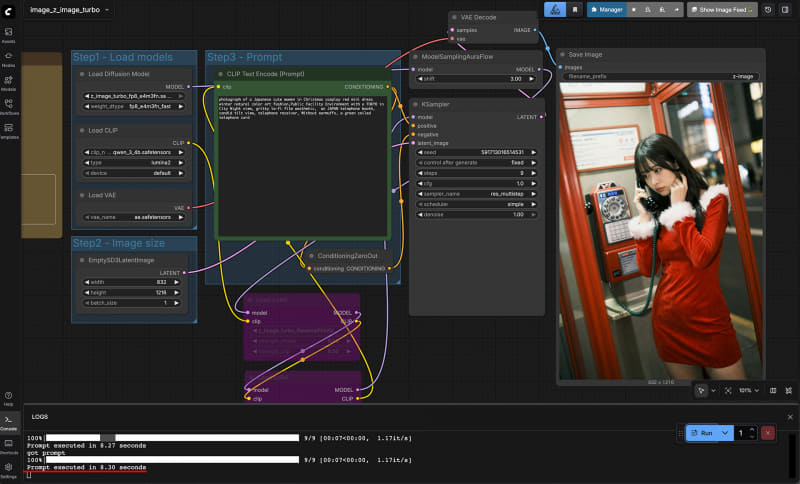
Task: Click the Run button
Action: click(x=702, y=433)
